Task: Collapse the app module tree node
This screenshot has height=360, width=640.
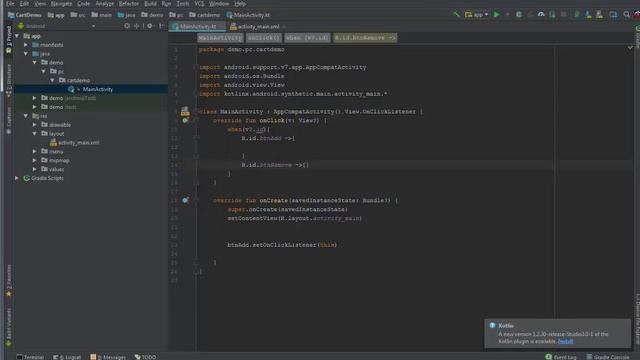Action: pyautogui.click(x=17, y=36)
